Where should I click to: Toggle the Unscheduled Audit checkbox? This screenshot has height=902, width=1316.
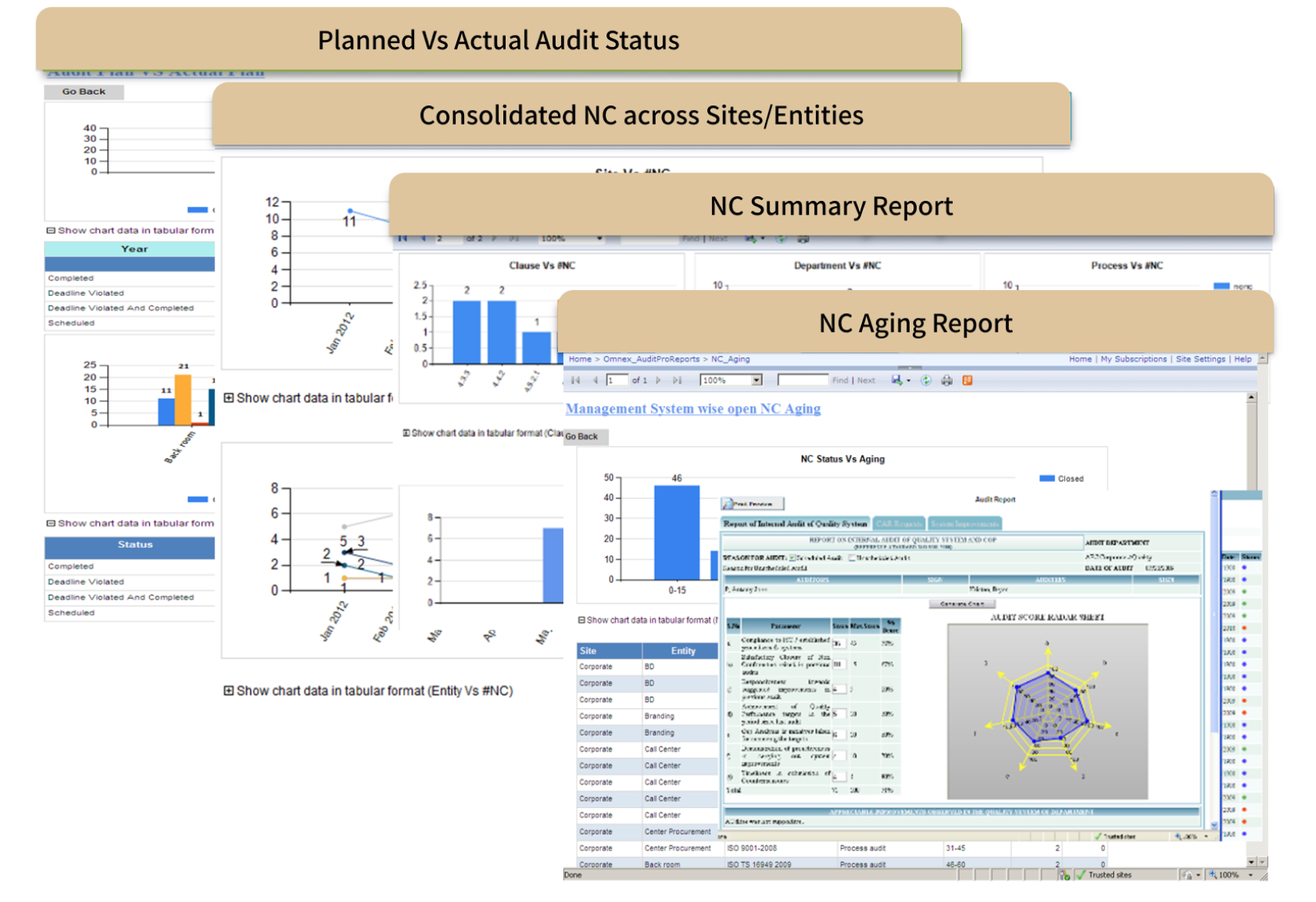[852, 557]
